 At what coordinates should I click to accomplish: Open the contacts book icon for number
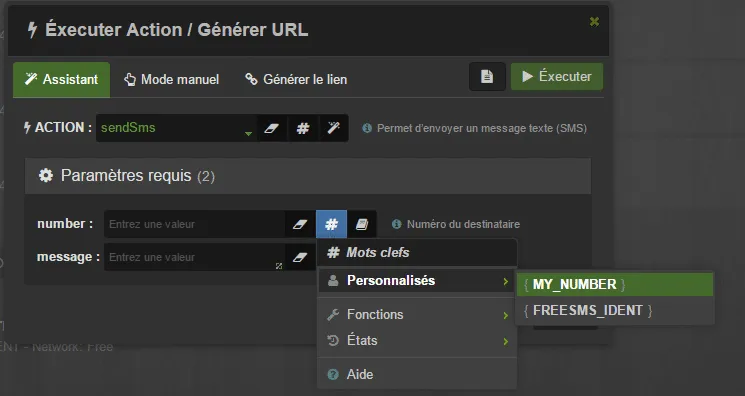pos(362,224)
